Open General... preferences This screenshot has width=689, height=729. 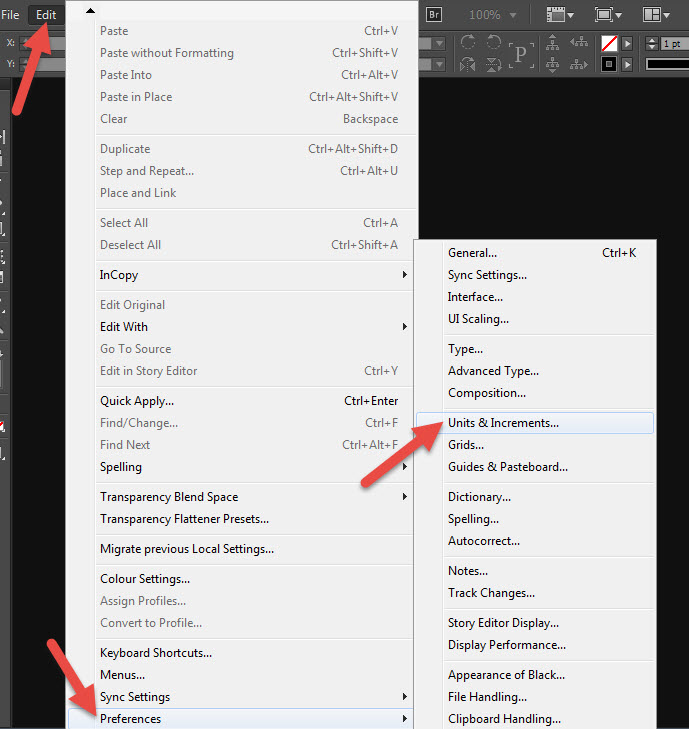(x=535, y=253)
